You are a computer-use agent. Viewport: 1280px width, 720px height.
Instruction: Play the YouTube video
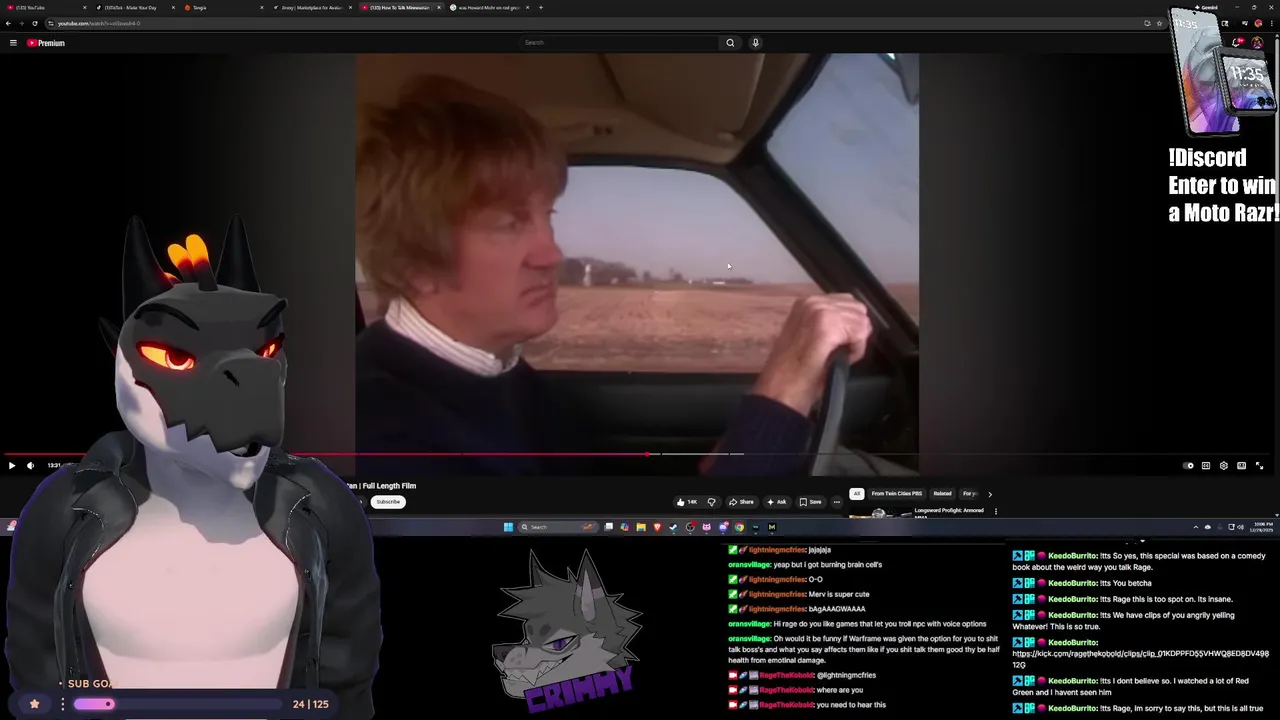[11, 465]
